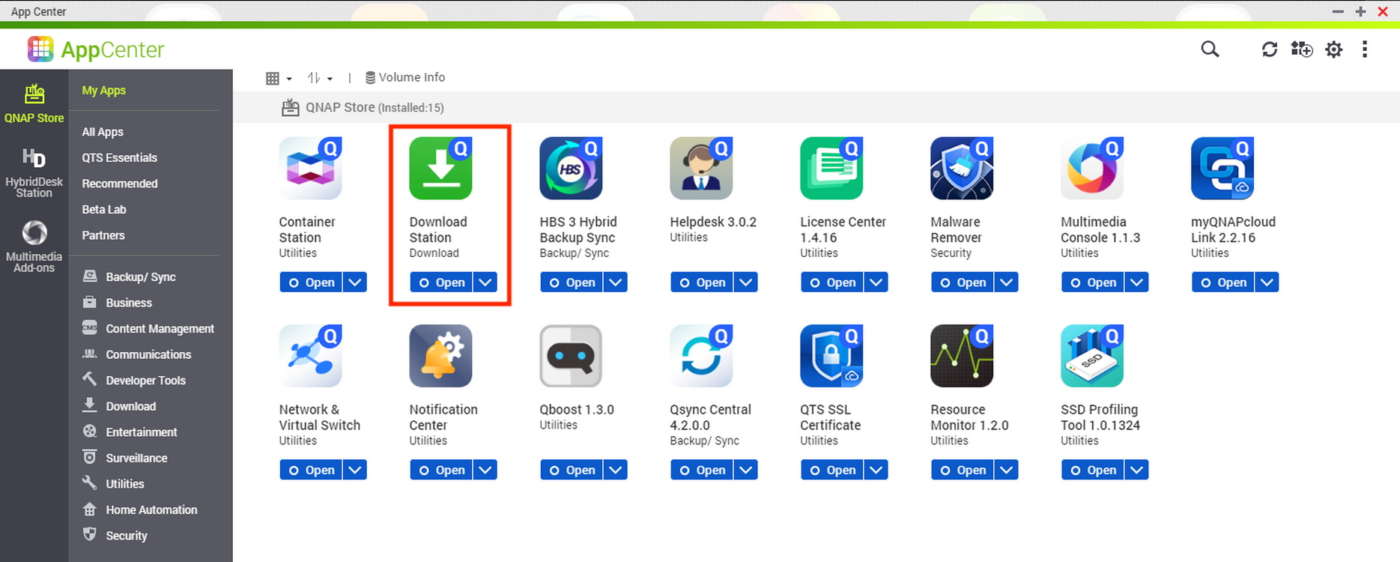The image size is (1400, 562).
Task: Select Backup/ Sync category
Action: click(129, 277)
